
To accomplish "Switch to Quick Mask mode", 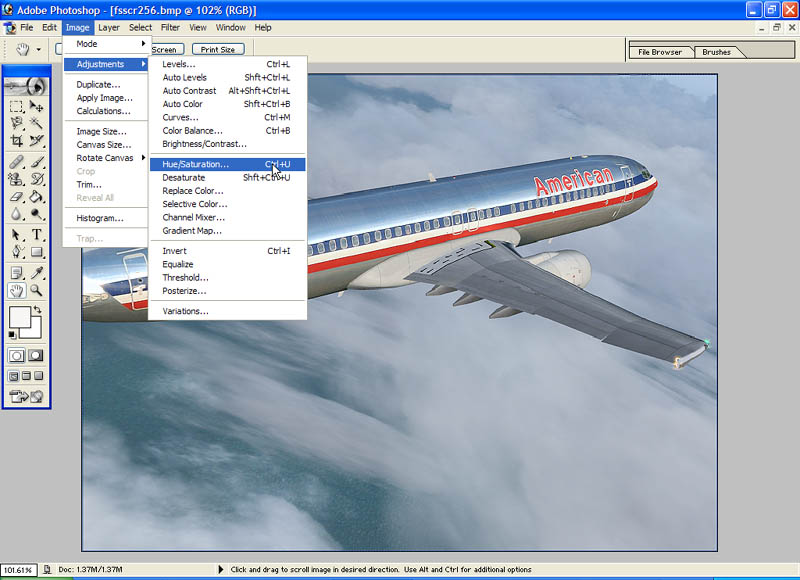I will (x=37, y=355).
